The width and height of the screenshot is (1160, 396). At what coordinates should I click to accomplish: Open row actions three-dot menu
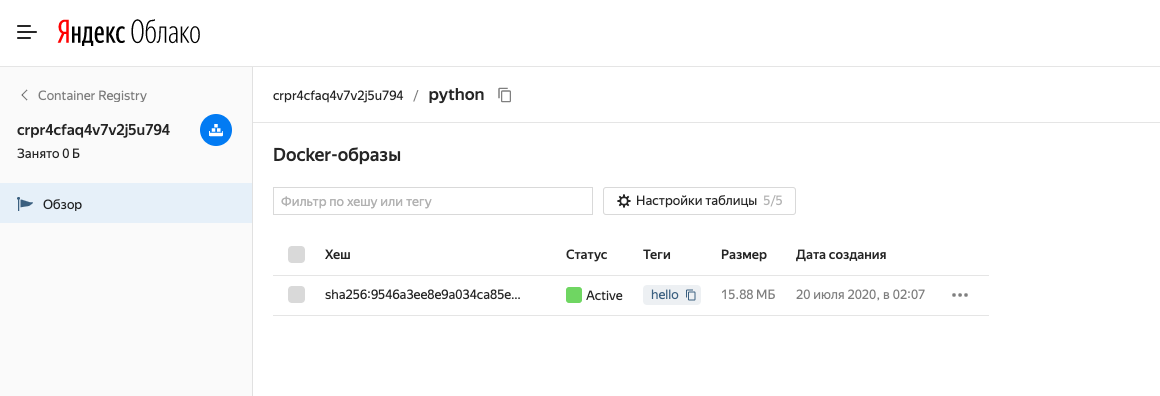[x=960, y=295]
